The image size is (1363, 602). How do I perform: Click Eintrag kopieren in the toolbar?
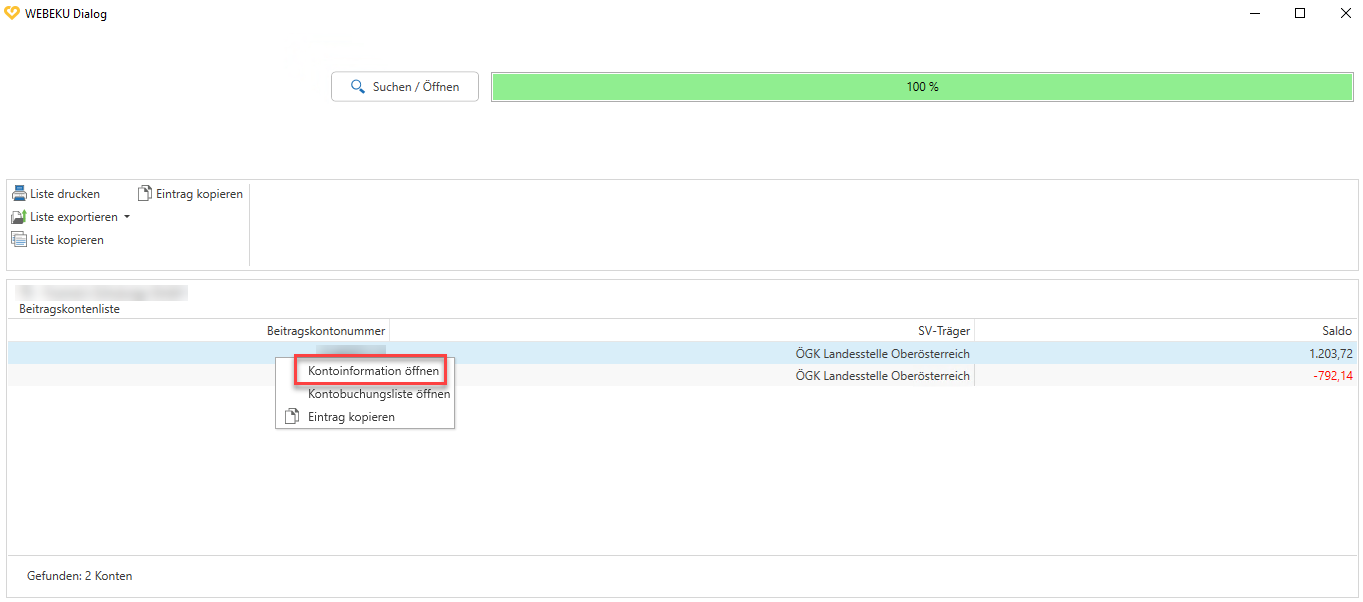point(190,194)
